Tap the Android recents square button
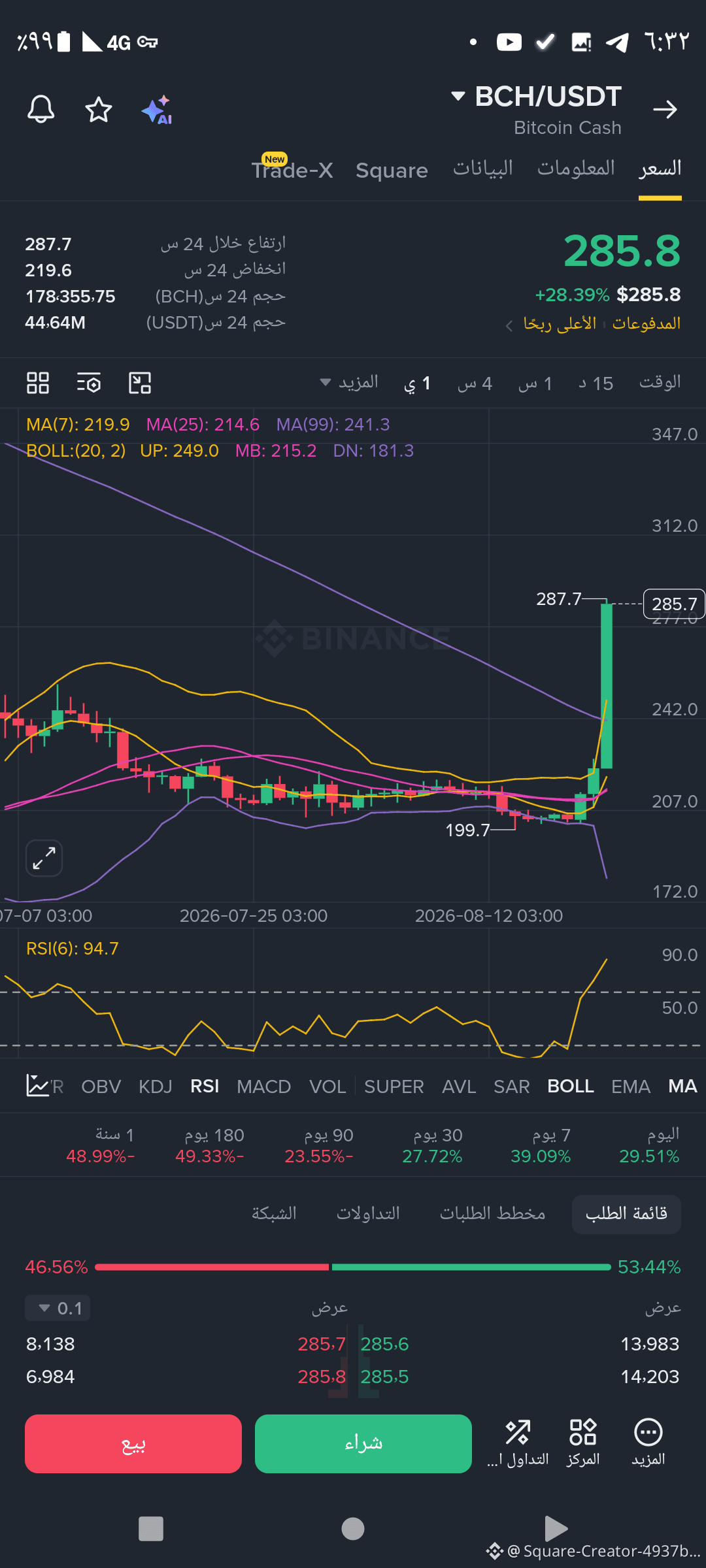The image size is (706, 1568). click(151, 1529)
